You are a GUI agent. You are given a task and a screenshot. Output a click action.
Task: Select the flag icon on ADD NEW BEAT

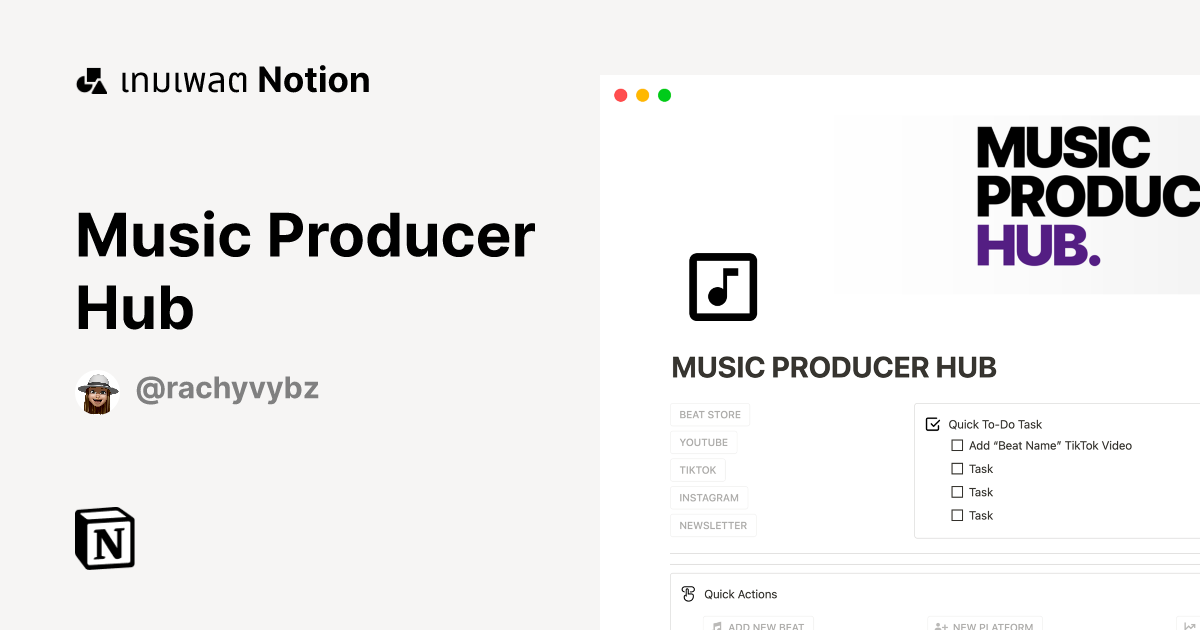tap(715, 625)
